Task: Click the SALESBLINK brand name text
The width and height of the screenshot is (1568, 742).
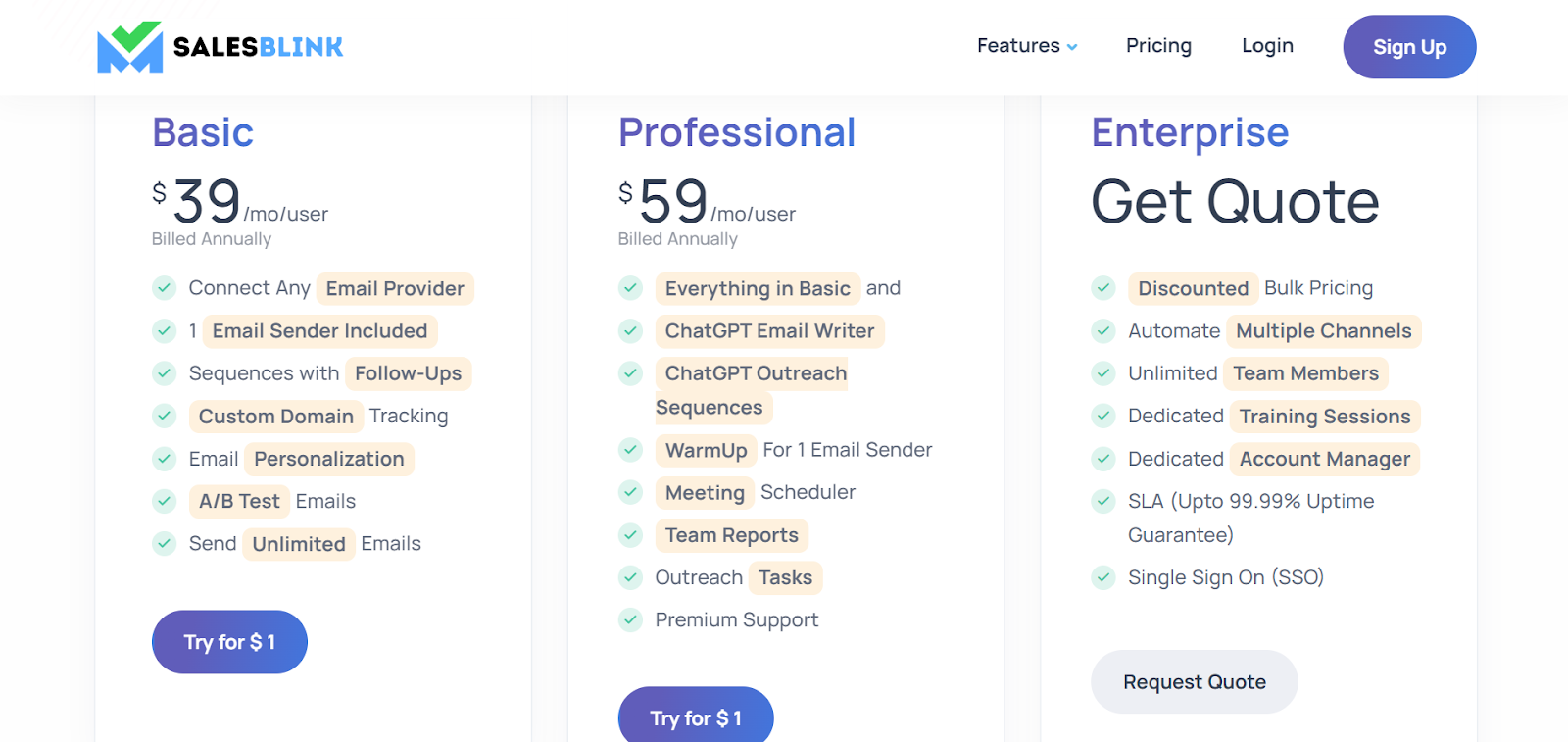Action: click(258, 47)
